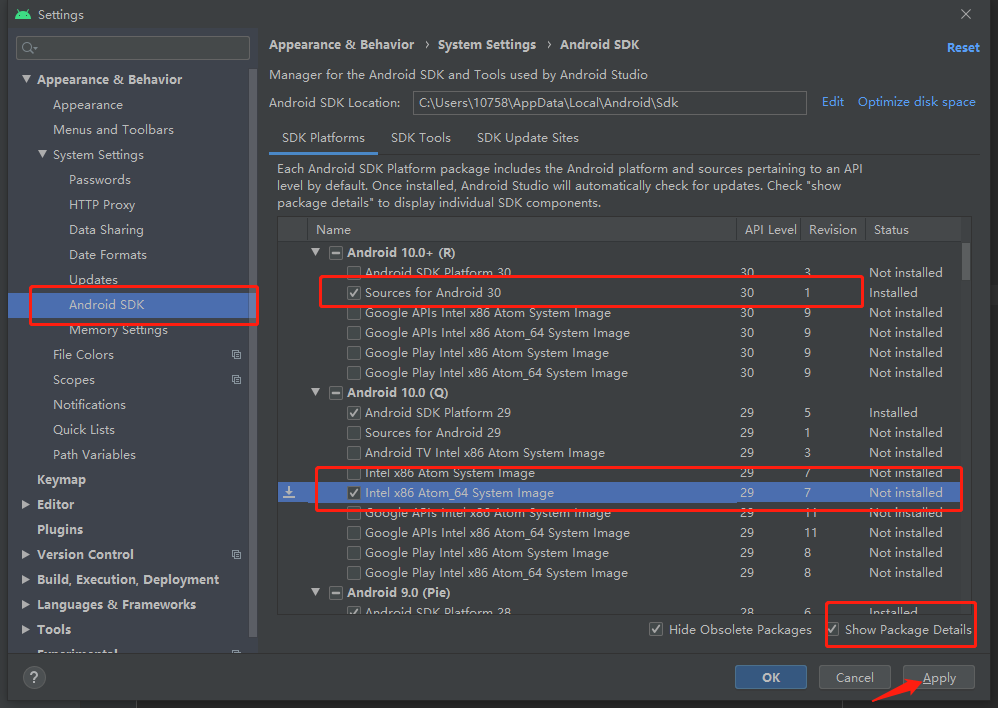Collapse the Android 10.0+ (R) group

(x=316, y=252)
